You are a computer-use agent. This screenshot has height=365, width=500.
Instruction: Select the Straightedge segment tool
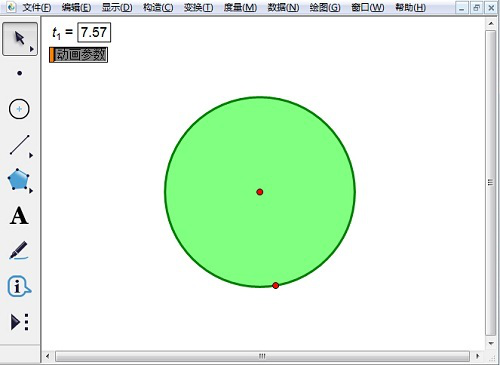pyautogui.click(x=19, y=145)
